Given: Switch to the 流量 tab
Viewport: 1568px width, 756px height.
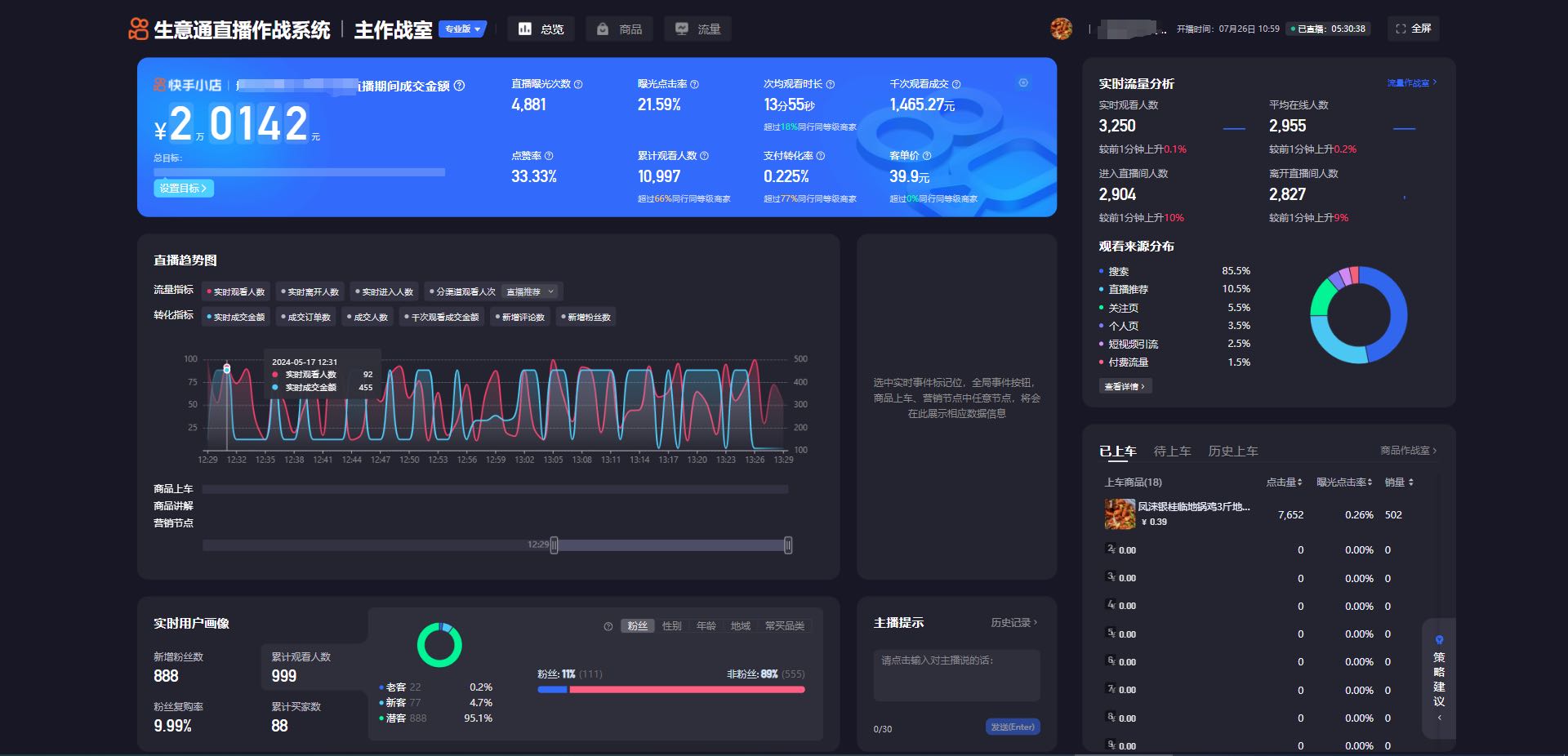Looking at the screenshot, I should [697, 29].
